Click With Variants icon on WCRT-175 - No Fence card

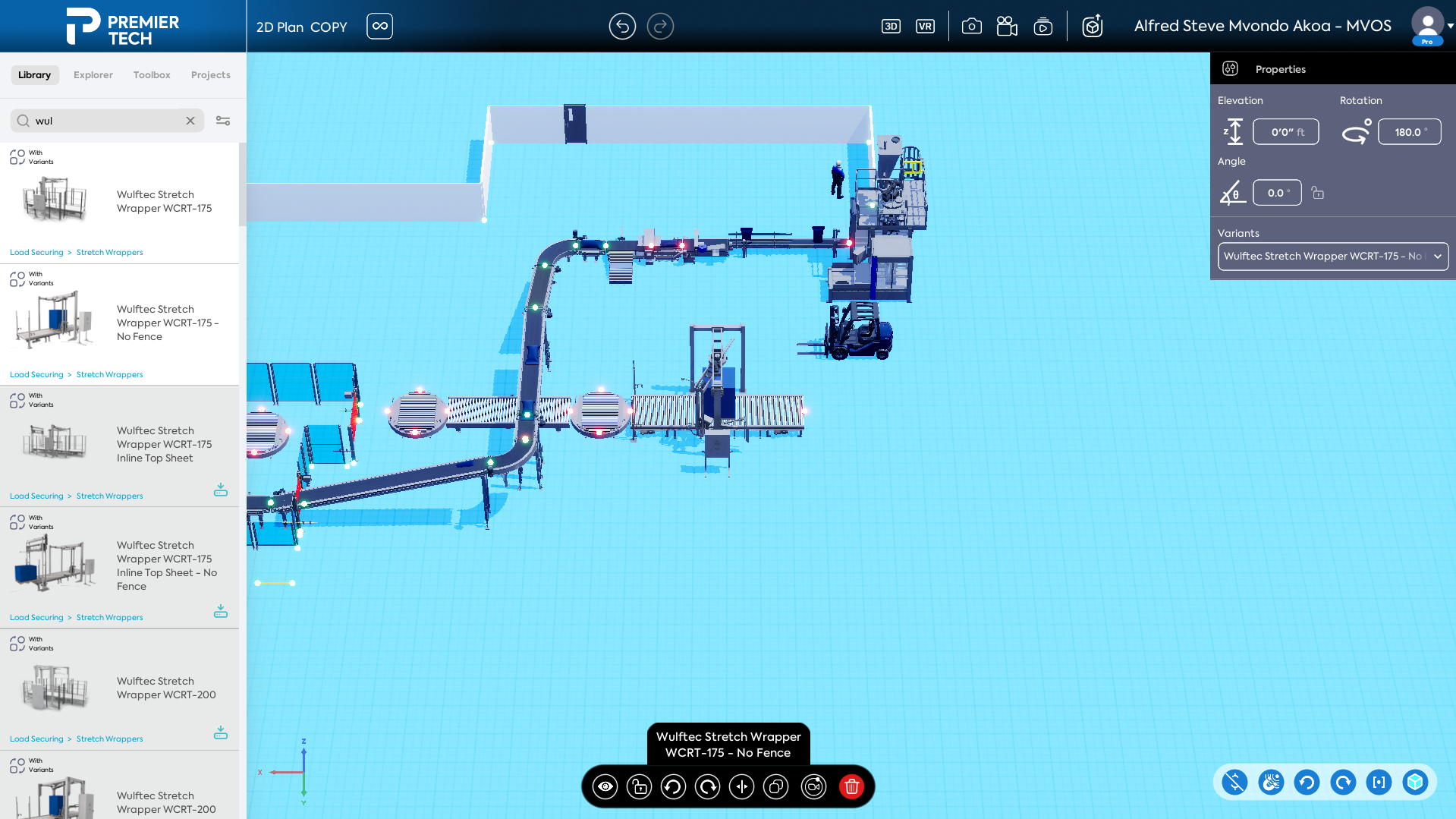pyautogui.click(x=17, y=279)
